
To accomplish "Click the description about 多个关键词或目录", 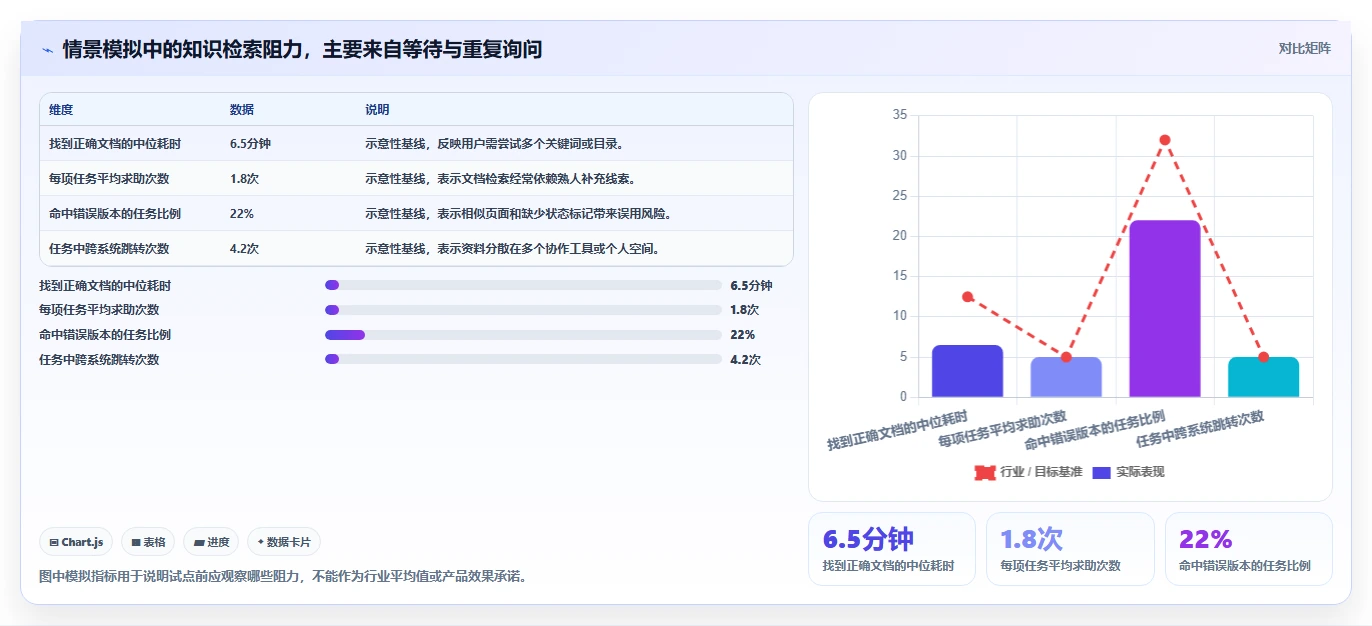I will [x=497, y=144].
